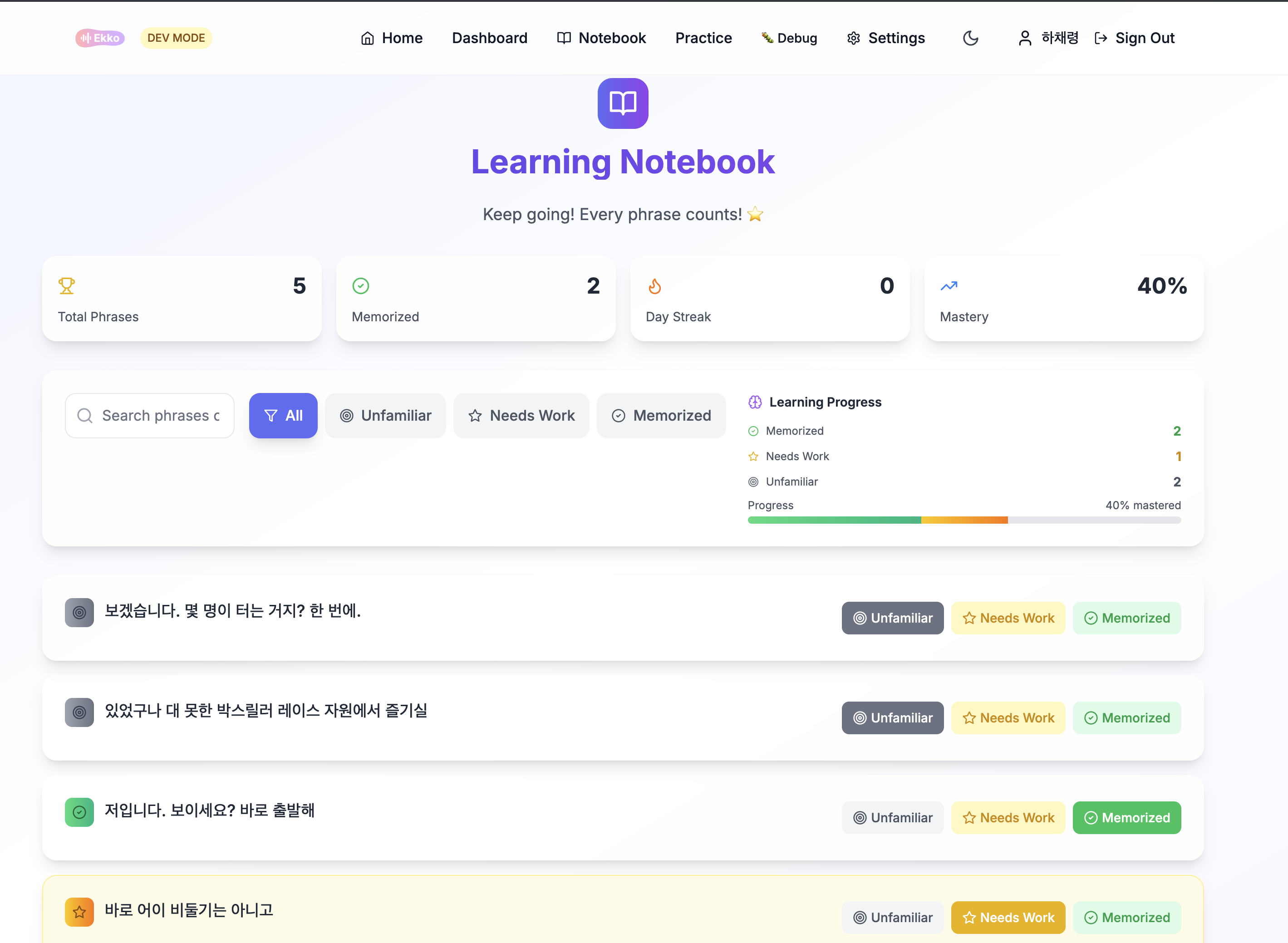Click the Sign Out button
Image resolution: width=1288 pixels, height=943 pixels.
point(1135,38)
